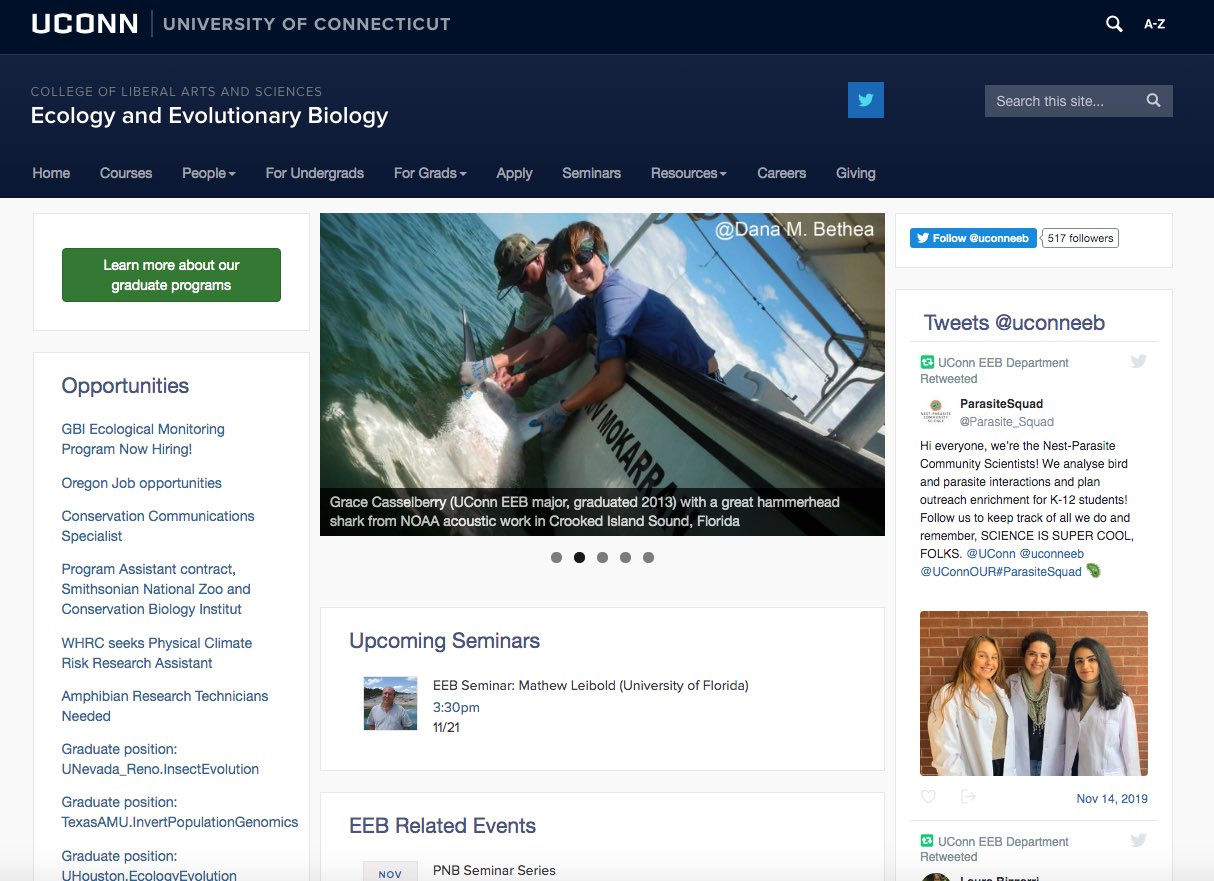Expand the People dropdown menu
This screenshot has height=881, width=1214.
(x=209, y=173)
